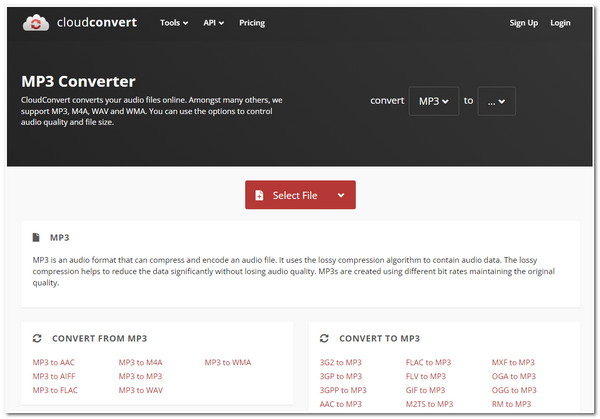
Task: Go to the Pricing page
Action: click(252, 23)
